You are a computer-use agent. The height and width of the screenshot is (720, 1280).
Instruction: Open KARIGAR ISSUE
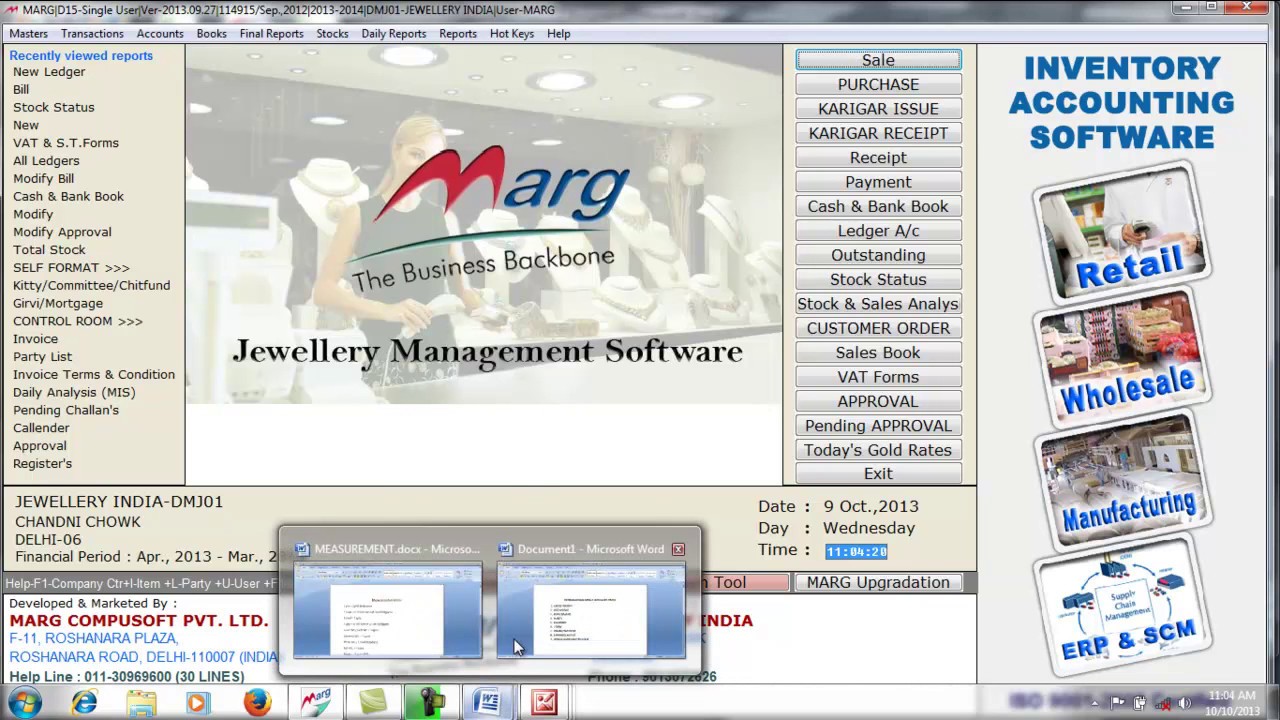pyautogui.click(x=878, y=109)
